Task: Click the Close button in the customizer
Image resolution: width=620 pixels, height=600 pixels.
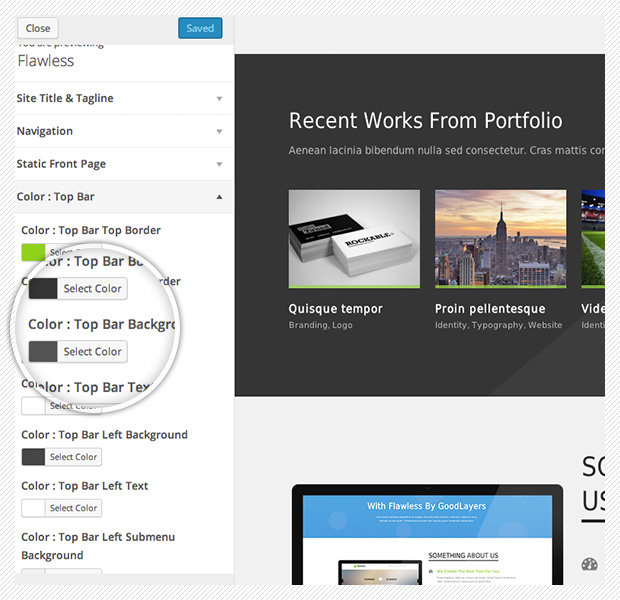Action: [x=38, y=28]
